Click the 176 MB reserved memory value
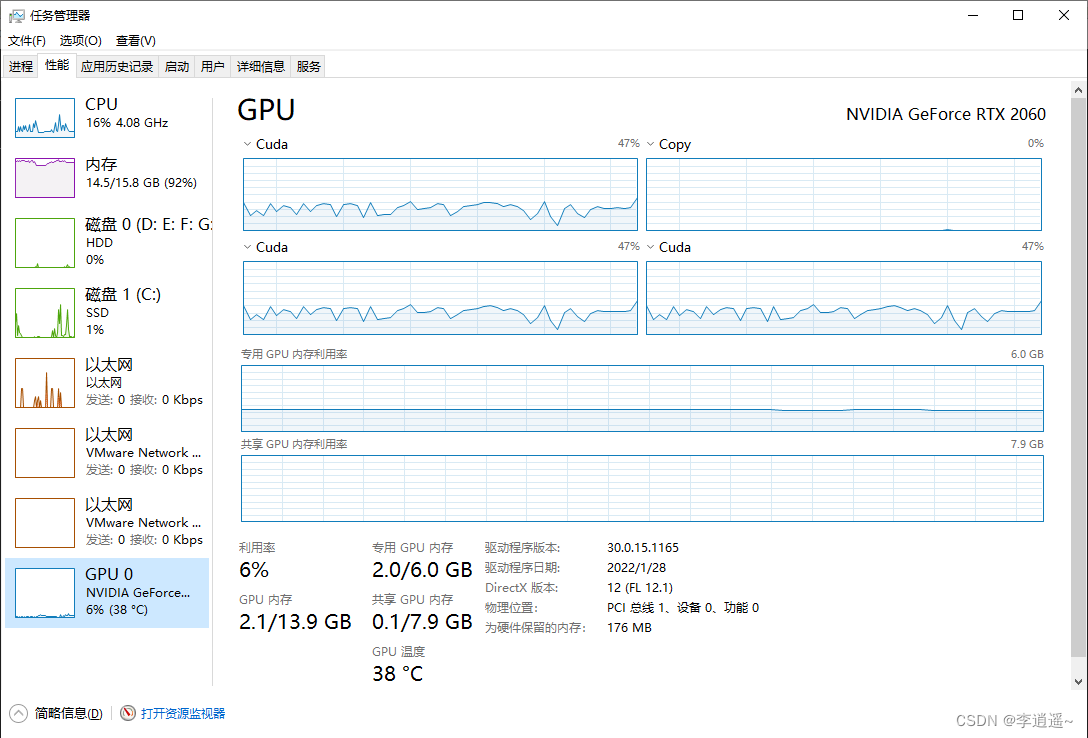Viewport: 1088px width, 738px height. coord(629,628)
